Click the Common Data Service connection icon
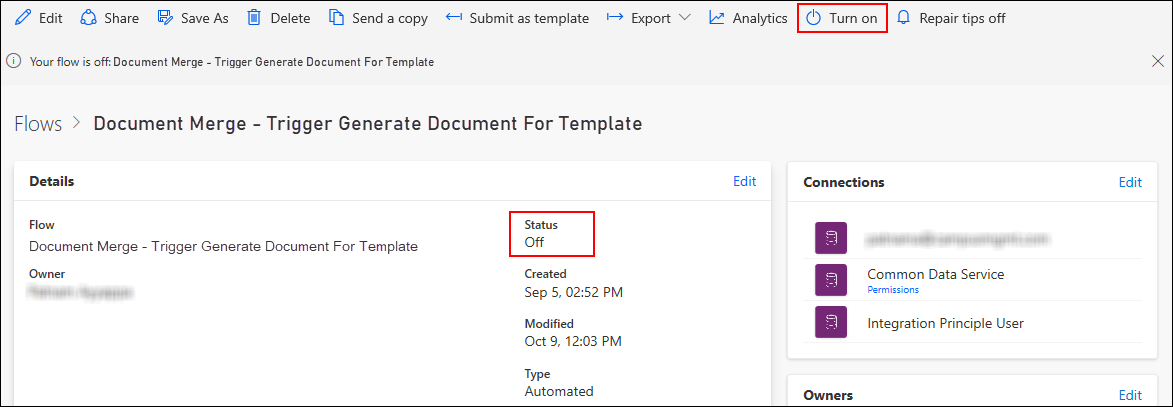The width and height of the screenshot is (1173, 407). pyautogui.click(x=831, y=280)
